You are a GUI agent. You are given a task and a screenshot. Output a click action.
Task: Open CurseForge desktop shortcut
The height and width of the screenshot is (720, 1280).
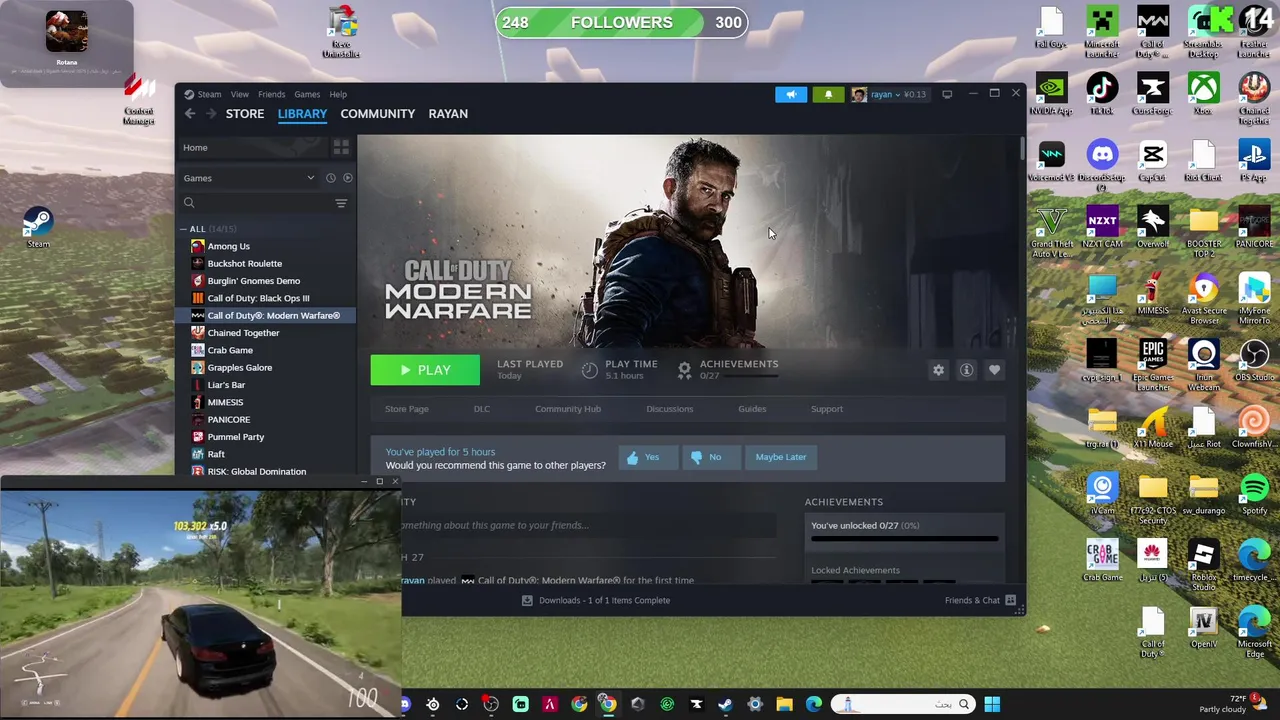[x=1152, y=94]
